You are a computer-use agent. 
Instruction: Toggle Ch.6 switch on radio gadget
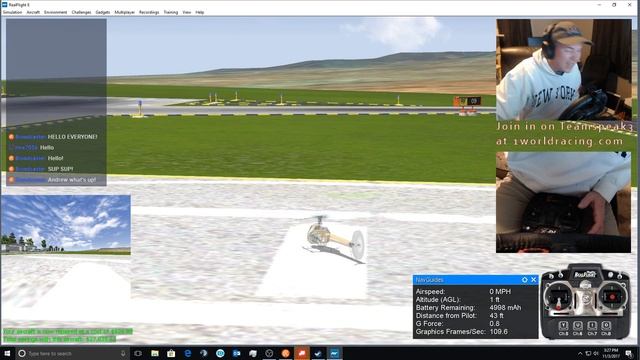pyautogui.click(x=578, y=326)
